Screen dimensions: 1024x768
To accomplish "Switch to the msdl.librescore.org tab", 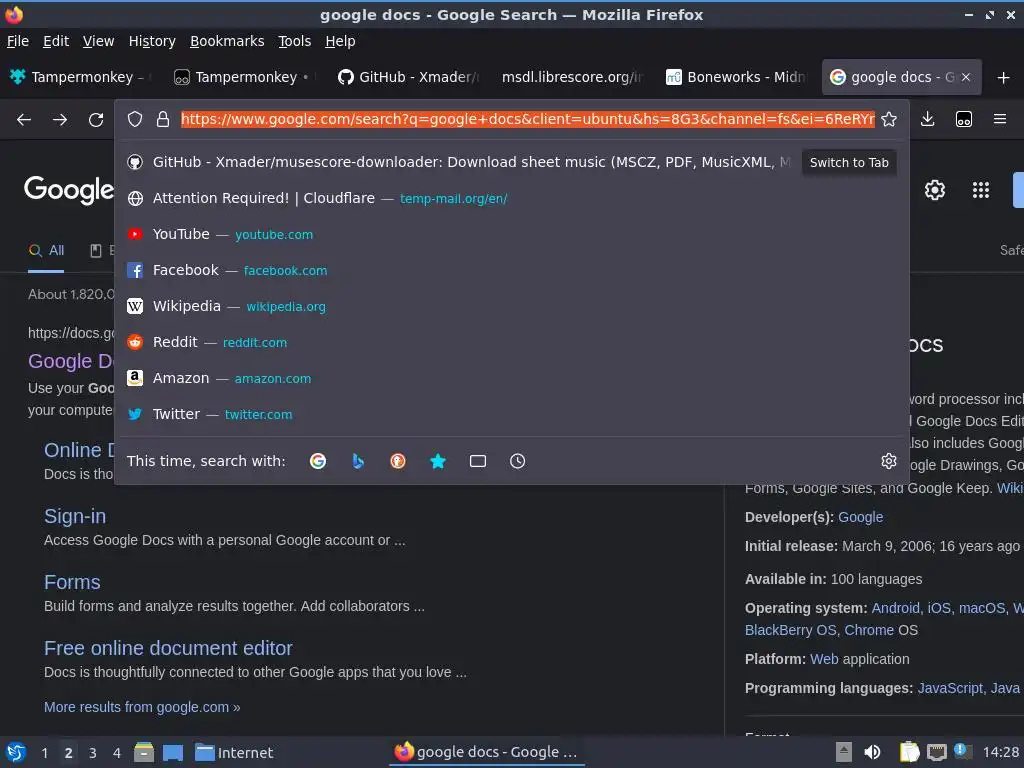I will [x=573, y=78].
